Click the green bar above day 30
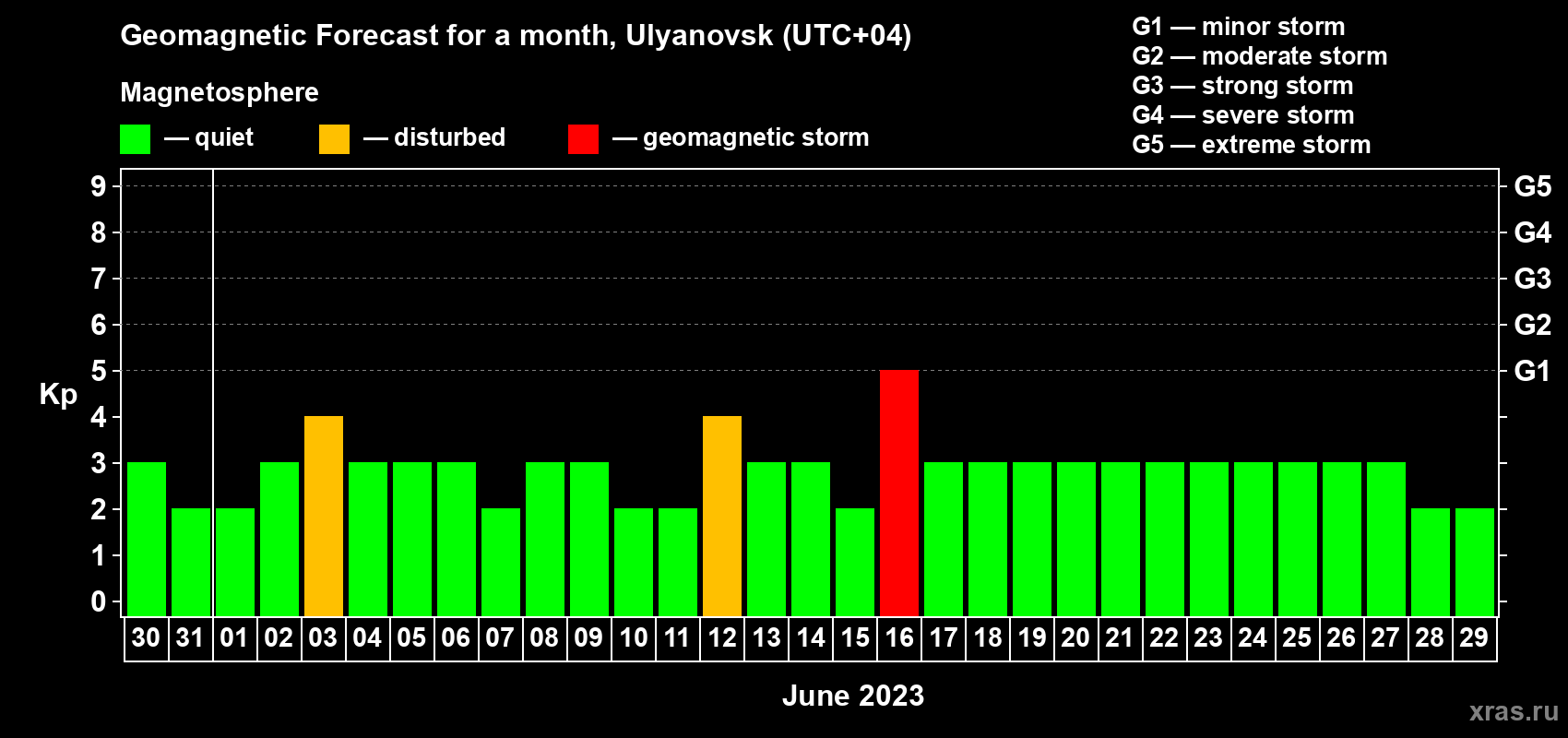Image resolution: width=1568 pixels, height=738 pixels. (x=147, y=539)
